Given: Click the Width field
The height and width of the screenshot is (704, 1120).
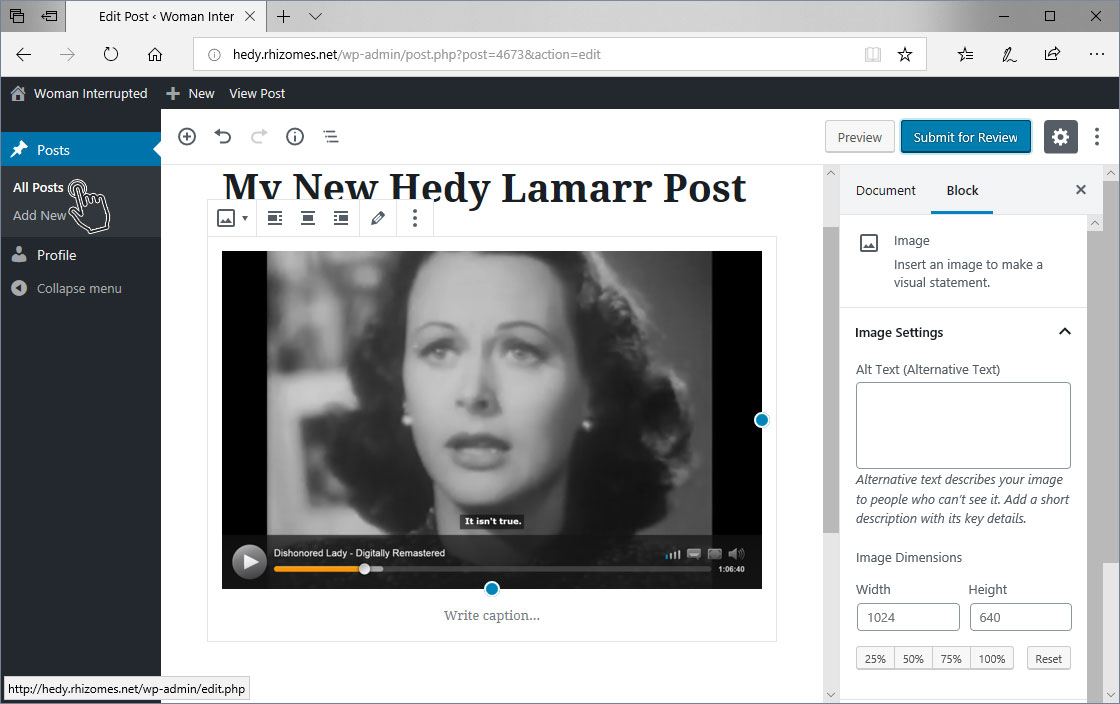Looking at the screenshot, I should pos(908,618).
